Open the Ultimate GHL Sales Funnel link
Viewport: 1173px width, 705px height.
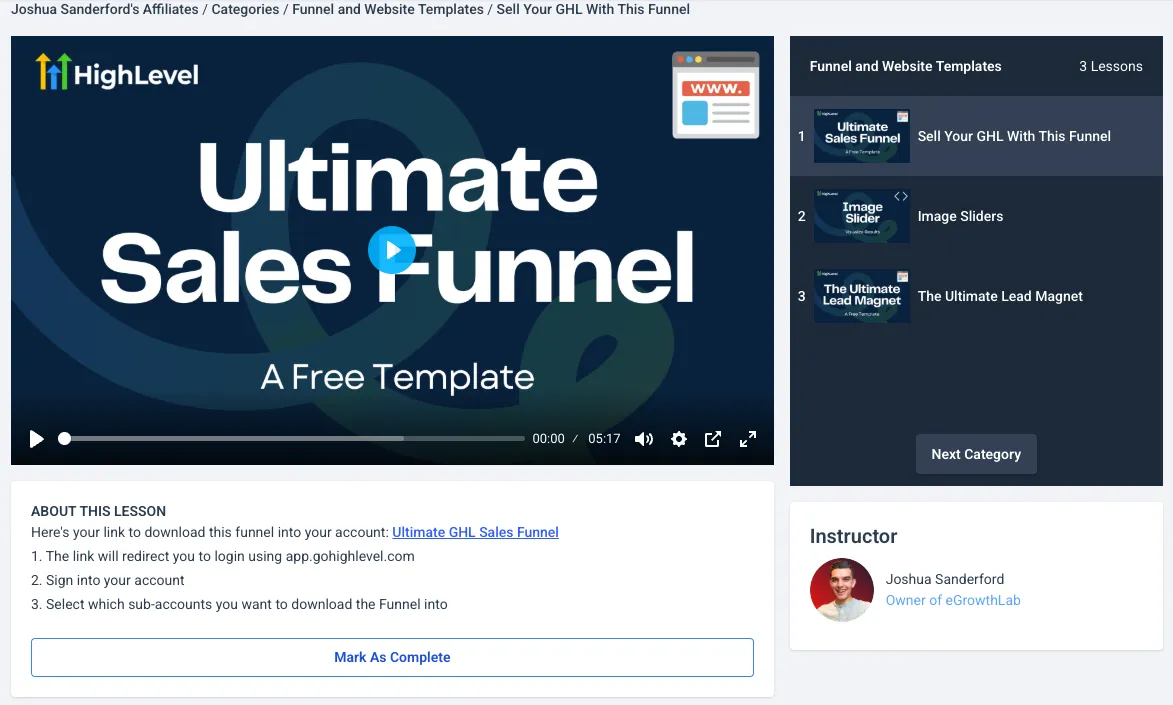click(x=475, y=532)
